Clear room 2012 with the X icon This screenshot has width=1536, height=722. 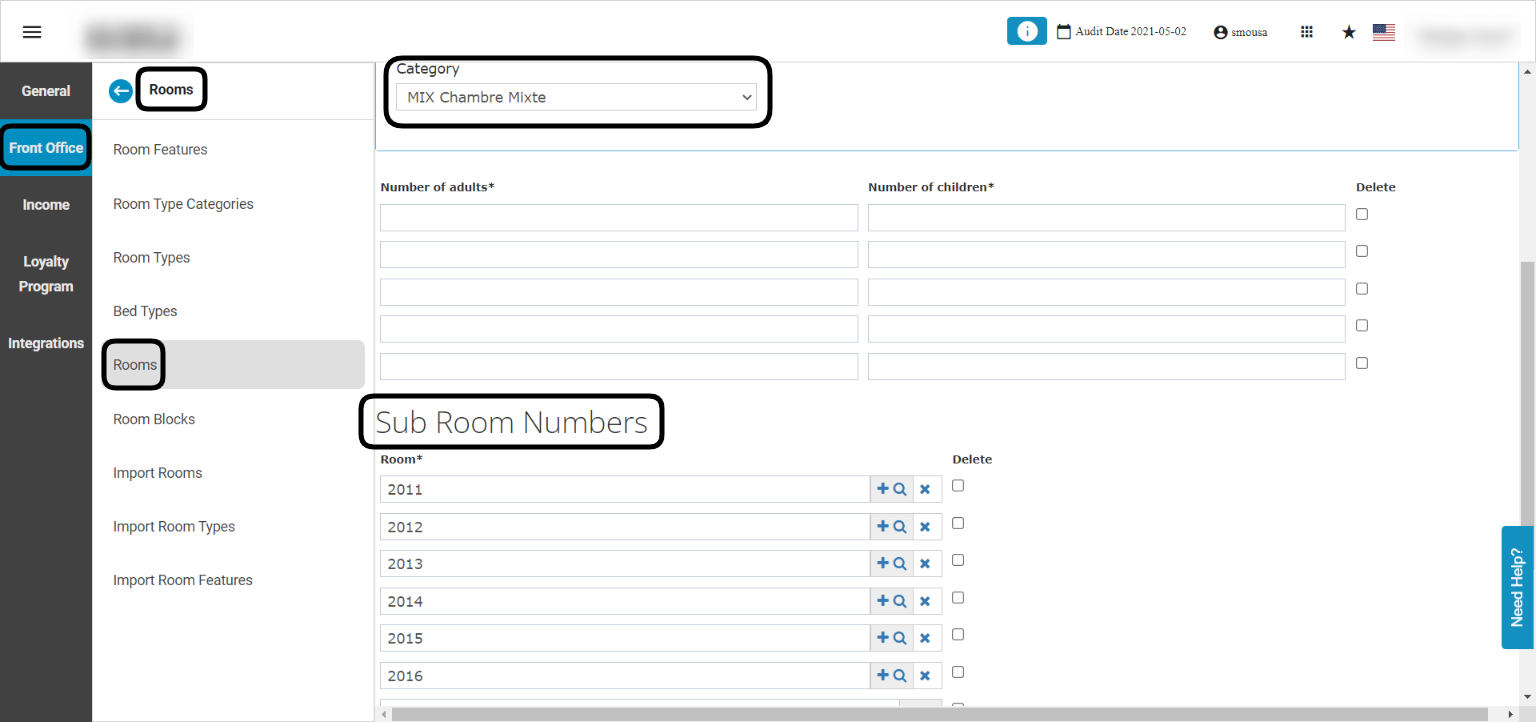(925, 526)
